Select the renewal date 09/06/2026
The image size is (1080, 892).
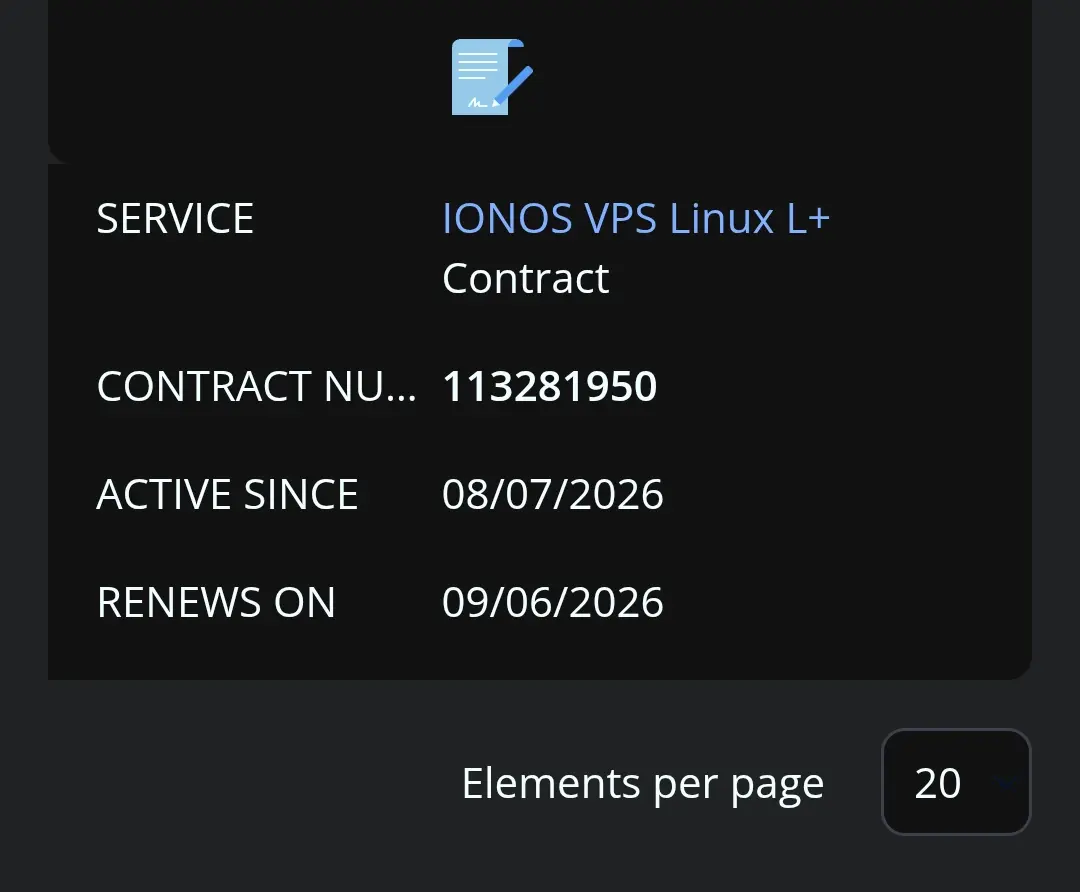click(552, 602)
